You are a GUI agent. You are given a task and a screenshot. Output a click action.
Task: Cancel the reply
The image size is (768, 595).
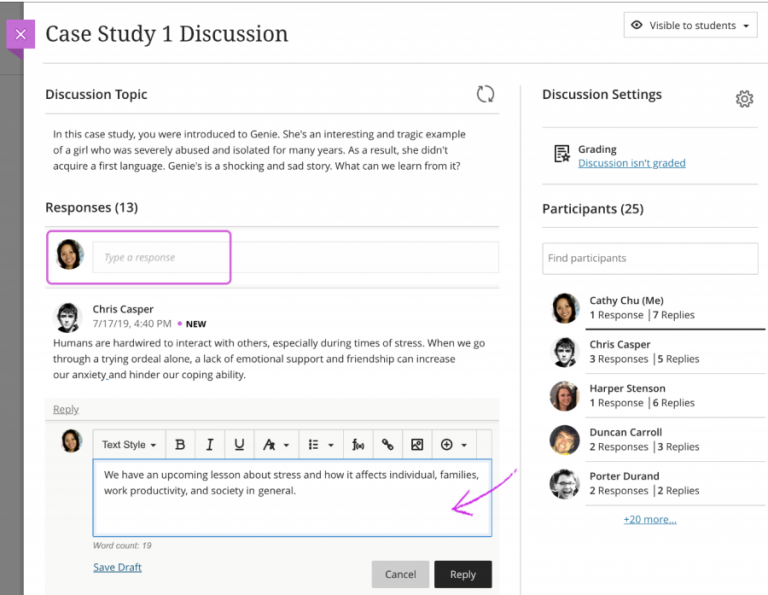[400, 574]
